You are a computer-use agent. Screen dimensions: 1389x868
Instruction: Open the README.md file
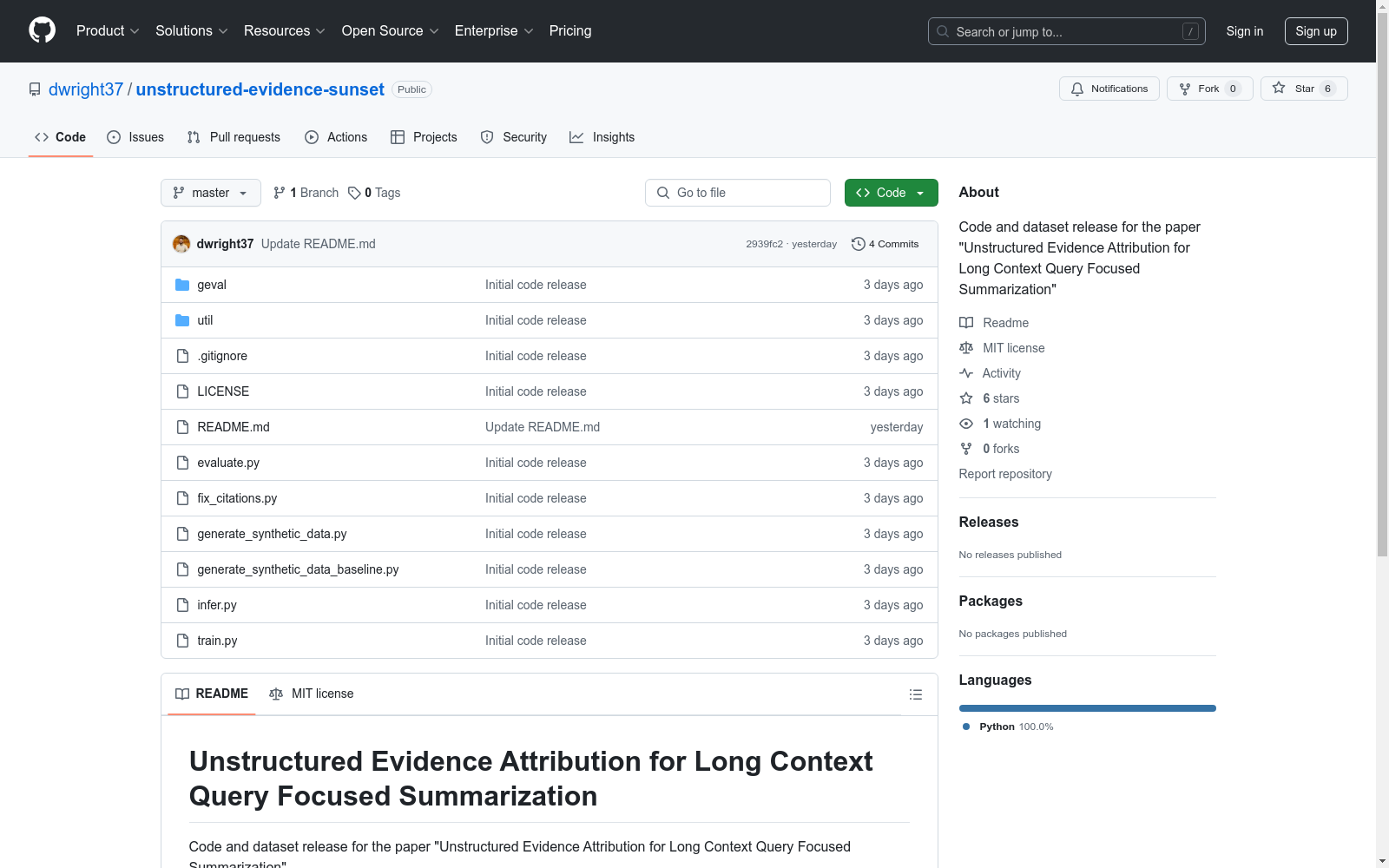[x=234, y=427]
